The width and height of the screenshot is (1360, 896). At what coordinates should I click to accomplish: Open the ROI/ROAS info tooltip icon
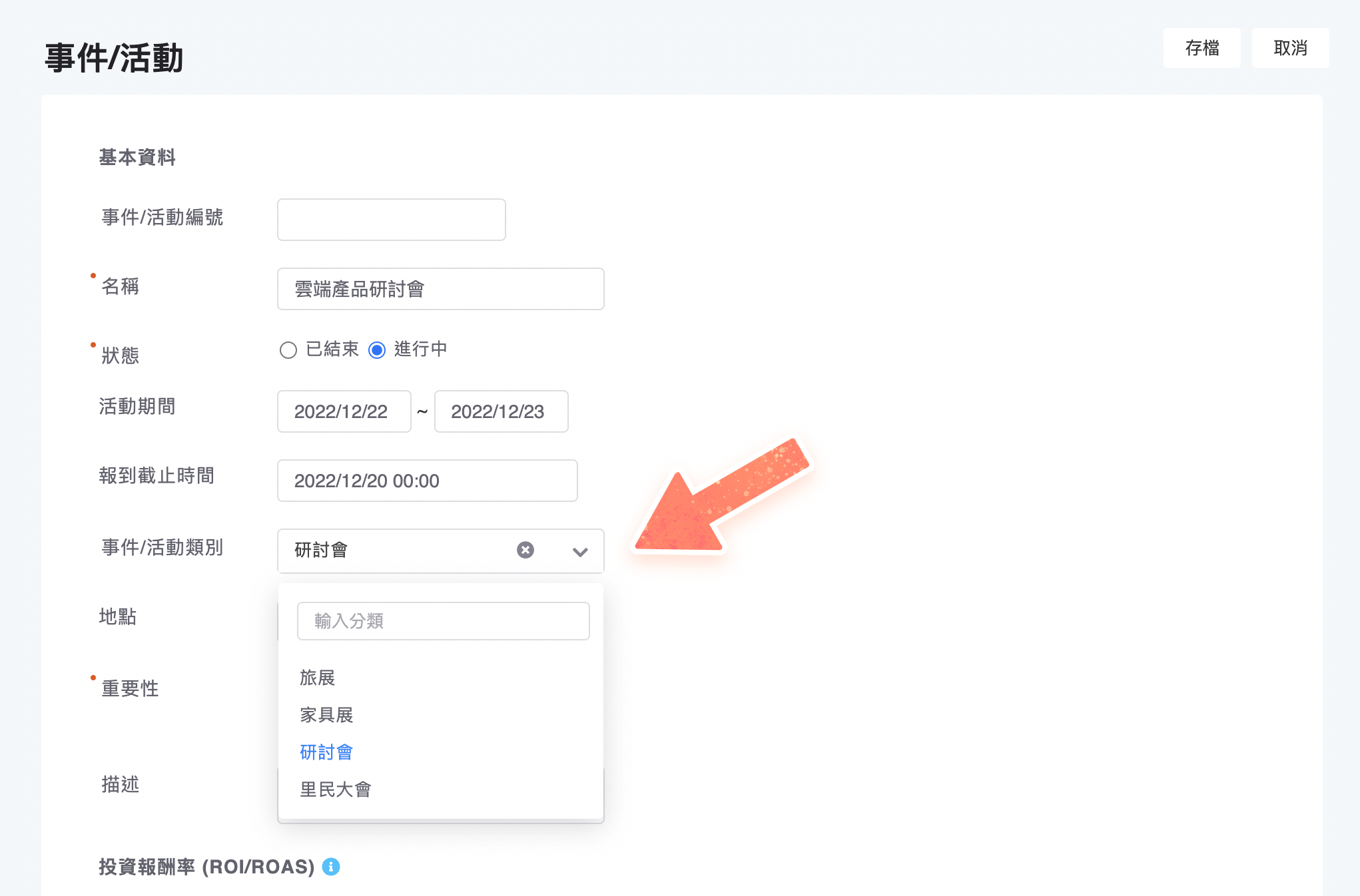point(330,867)
